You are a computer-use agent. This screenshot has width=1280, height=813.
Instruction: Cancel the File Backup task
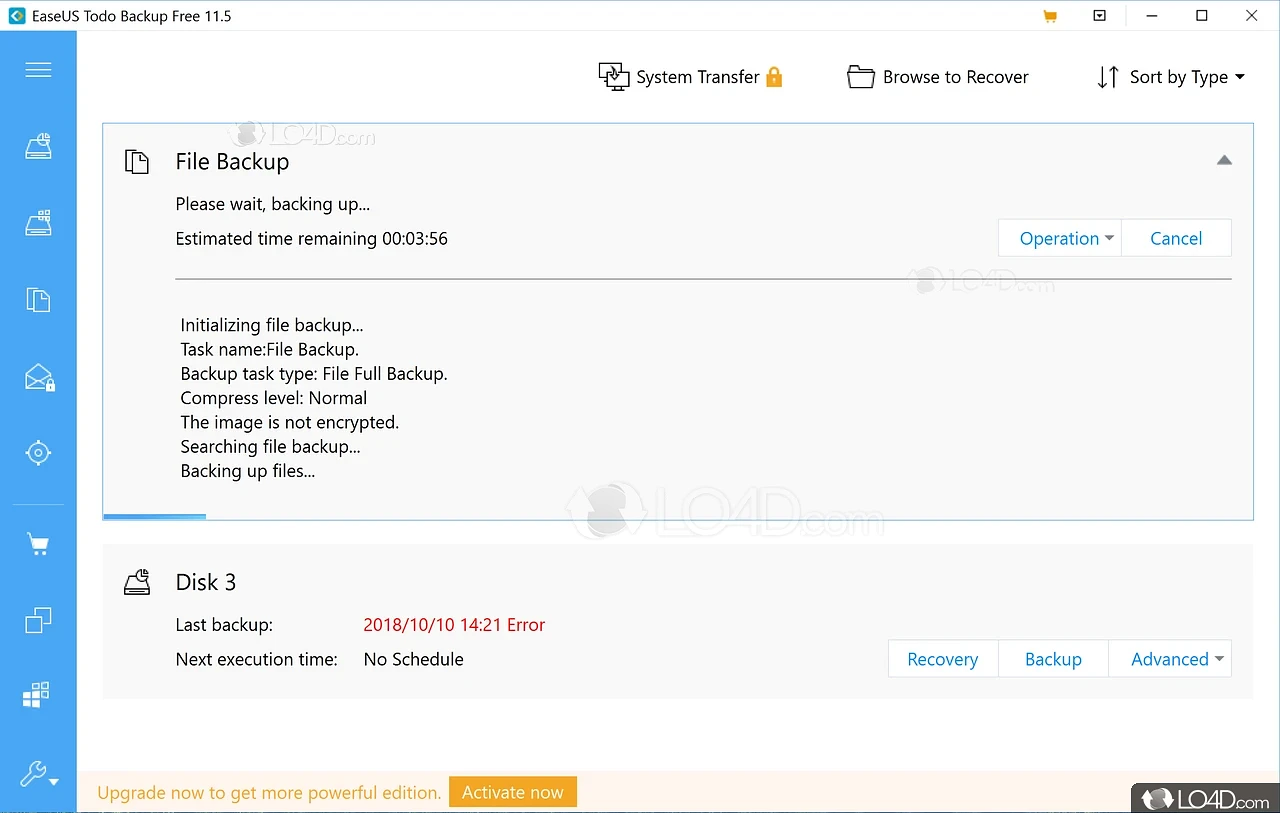pyautogui.click(x=1176, y=238)
